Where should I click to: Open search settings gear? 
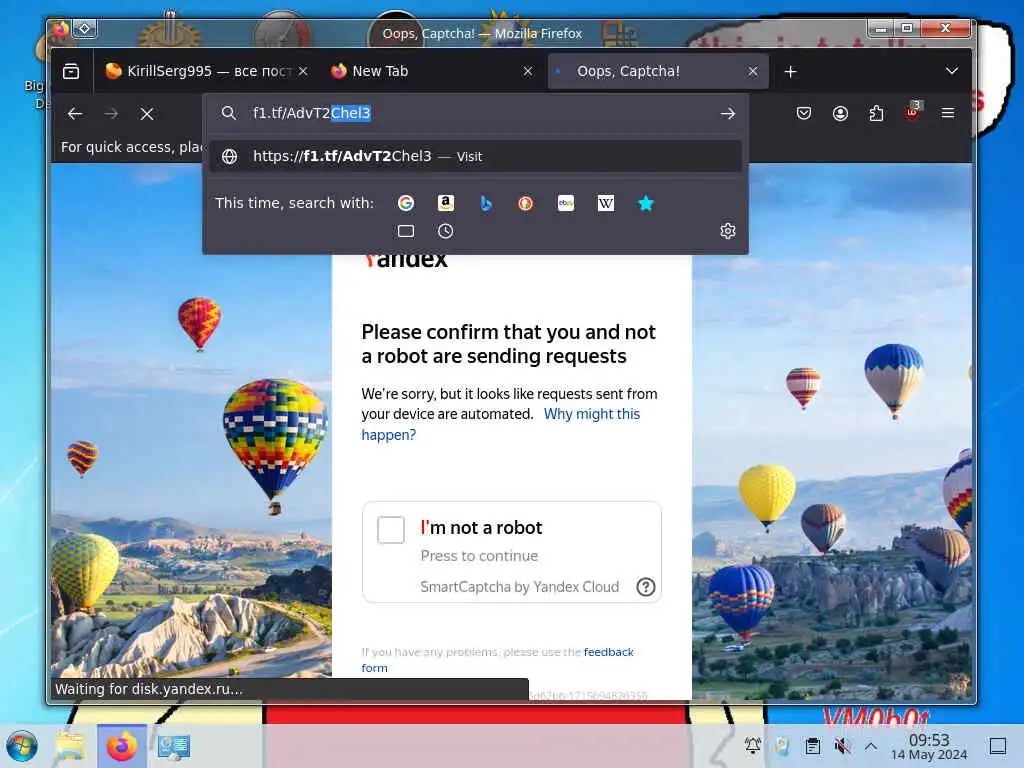[x=728, y=231]
